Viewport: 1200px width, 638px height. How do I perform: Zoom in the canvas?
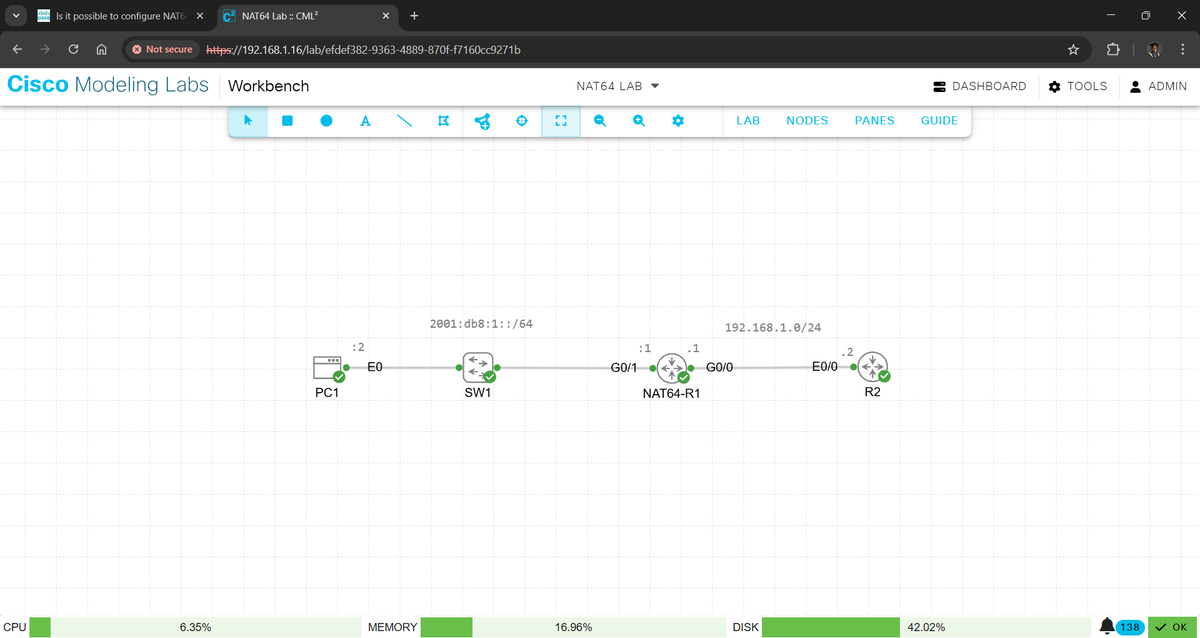click(x=638, y=121)
